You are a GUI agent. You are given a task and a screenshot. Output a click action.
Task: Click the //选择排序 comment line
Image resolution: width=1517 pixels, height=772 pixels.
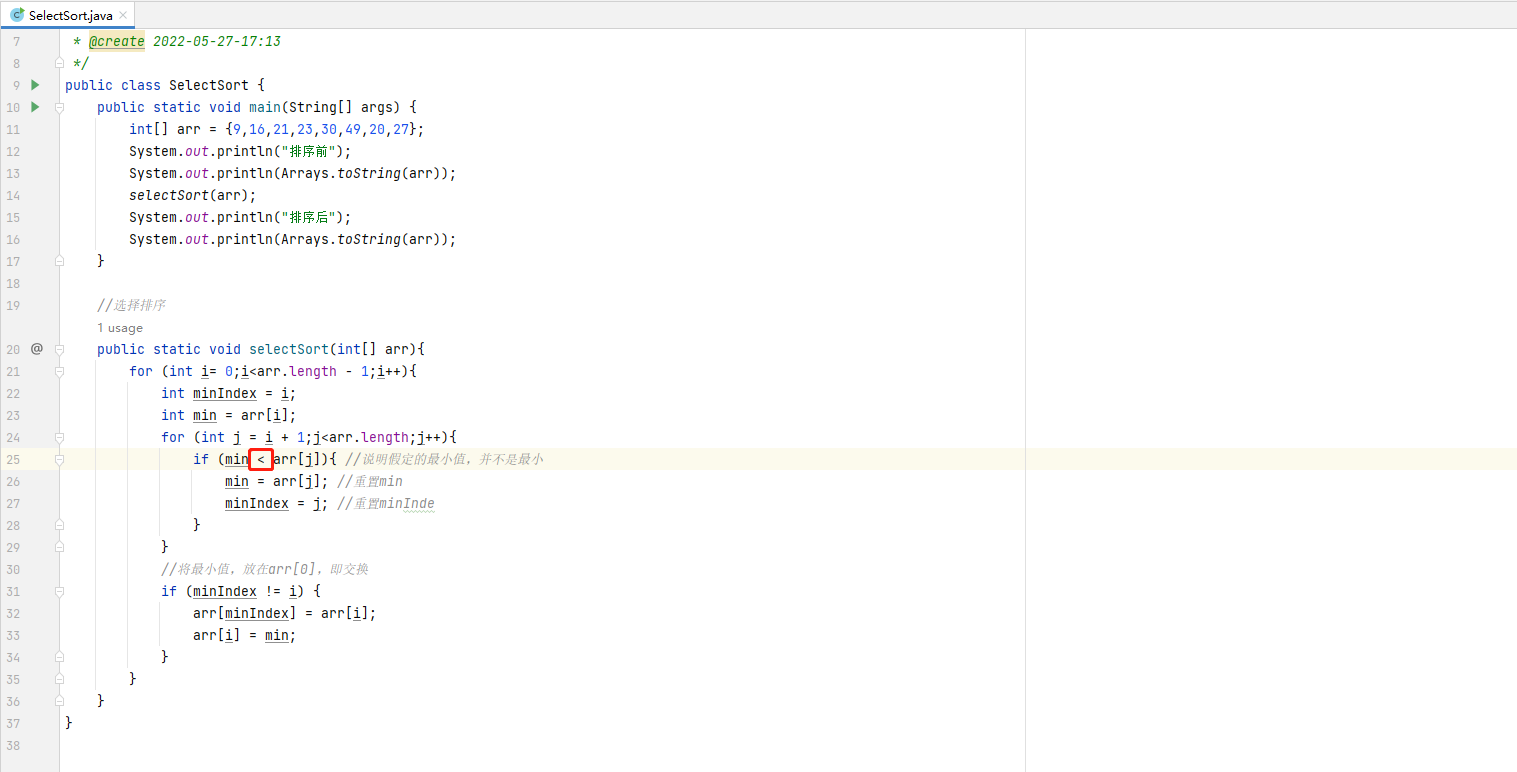pos(131,305)
